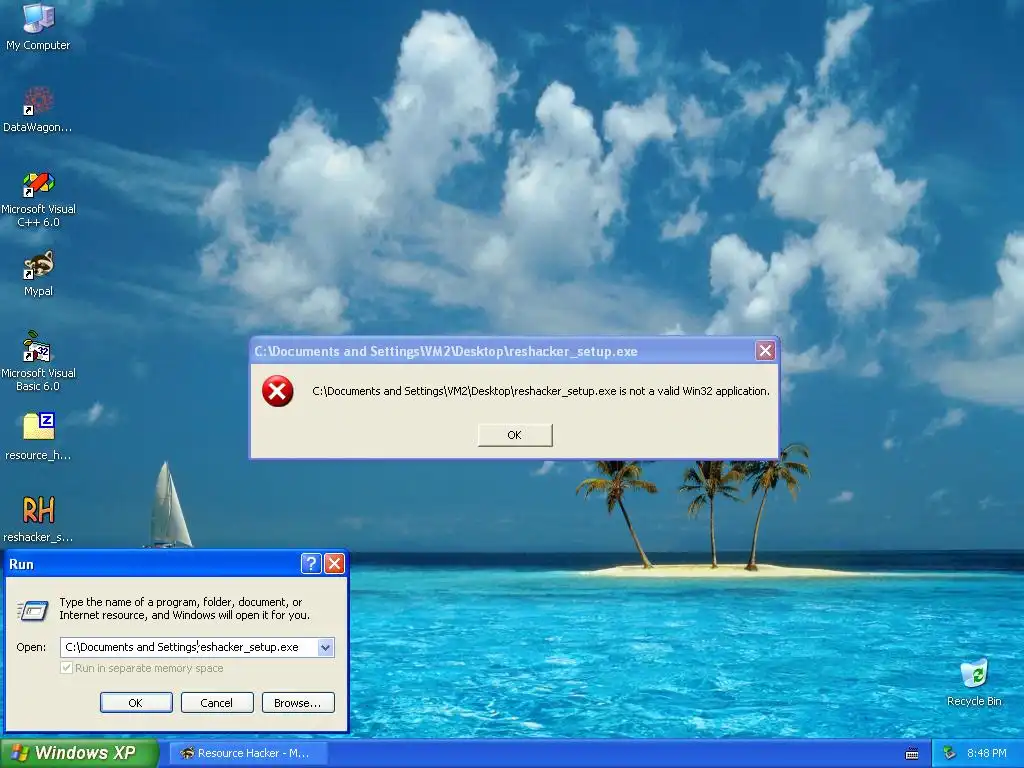
Task: Select Microsoft Visual C++ 6.0 shortcut
Action: pyautogui.click(x=38, y=199)
